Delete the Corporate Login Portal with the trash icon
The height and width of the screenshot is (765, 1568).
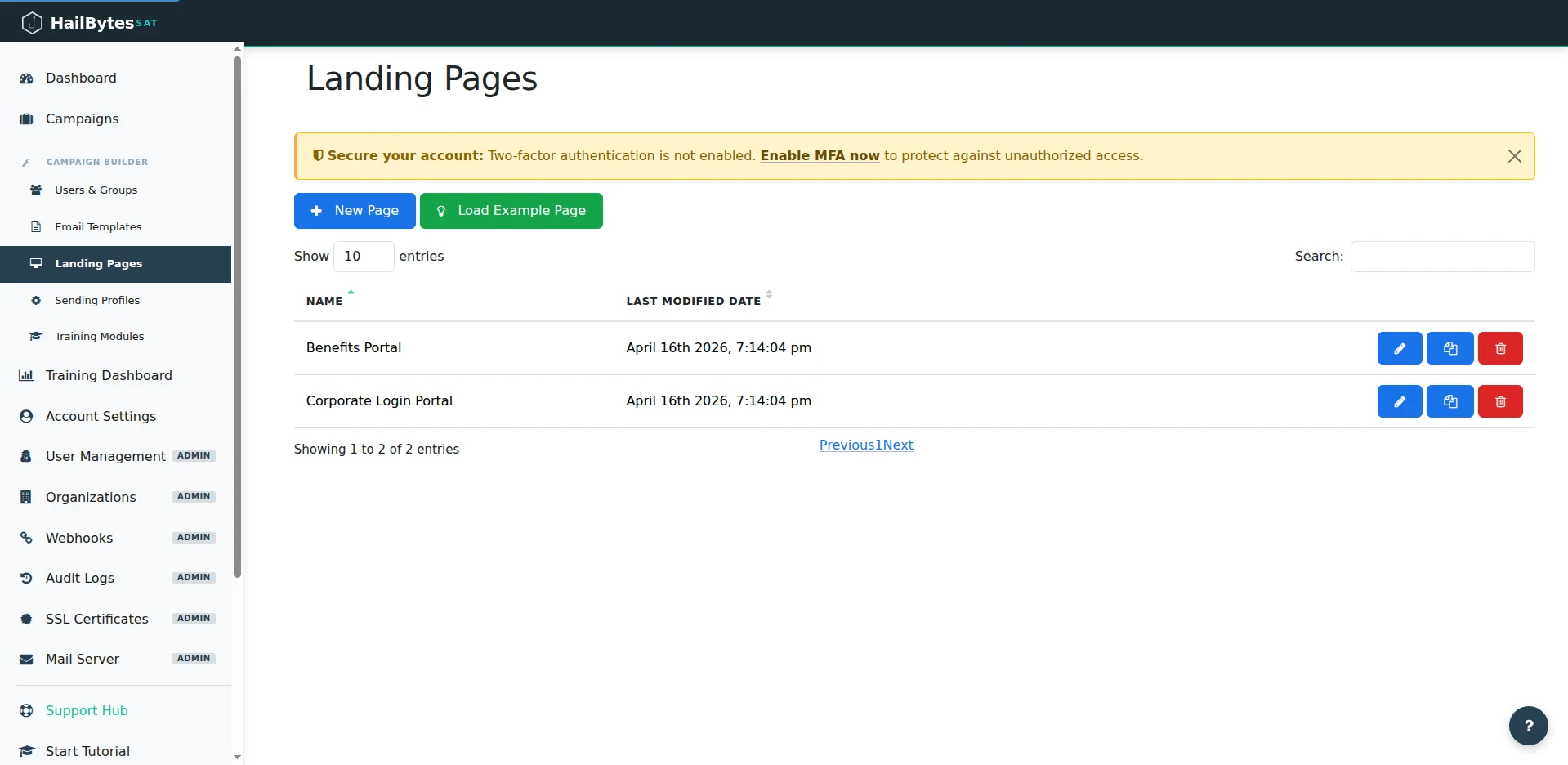coord(1500,400)
